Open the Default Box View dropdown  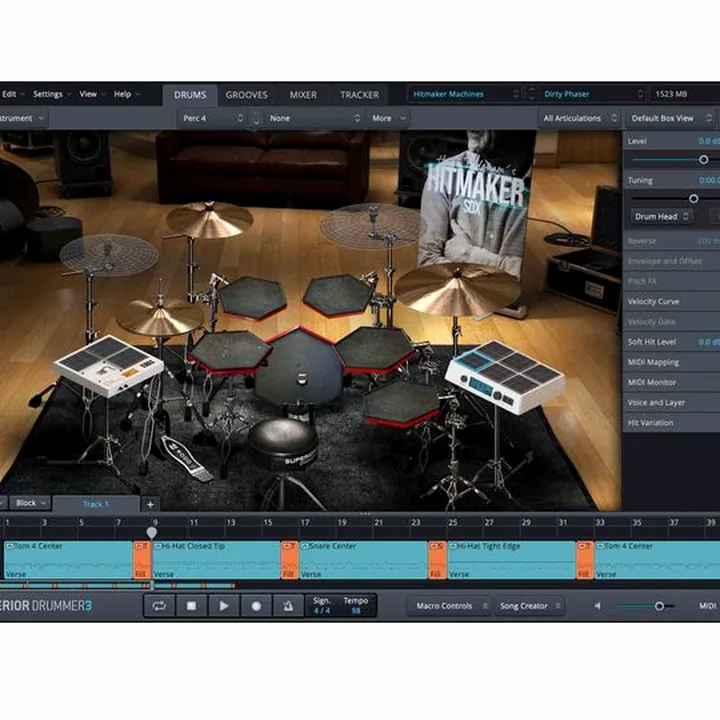pos(671,118)
